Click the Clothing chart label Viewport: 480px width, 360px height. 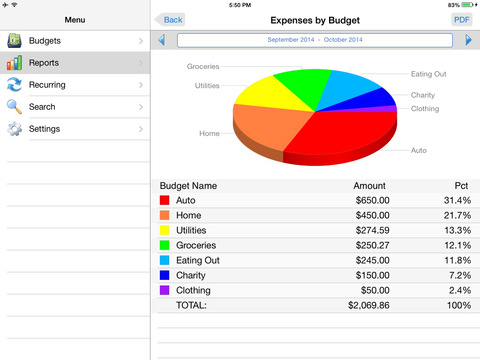coord(425,109)
